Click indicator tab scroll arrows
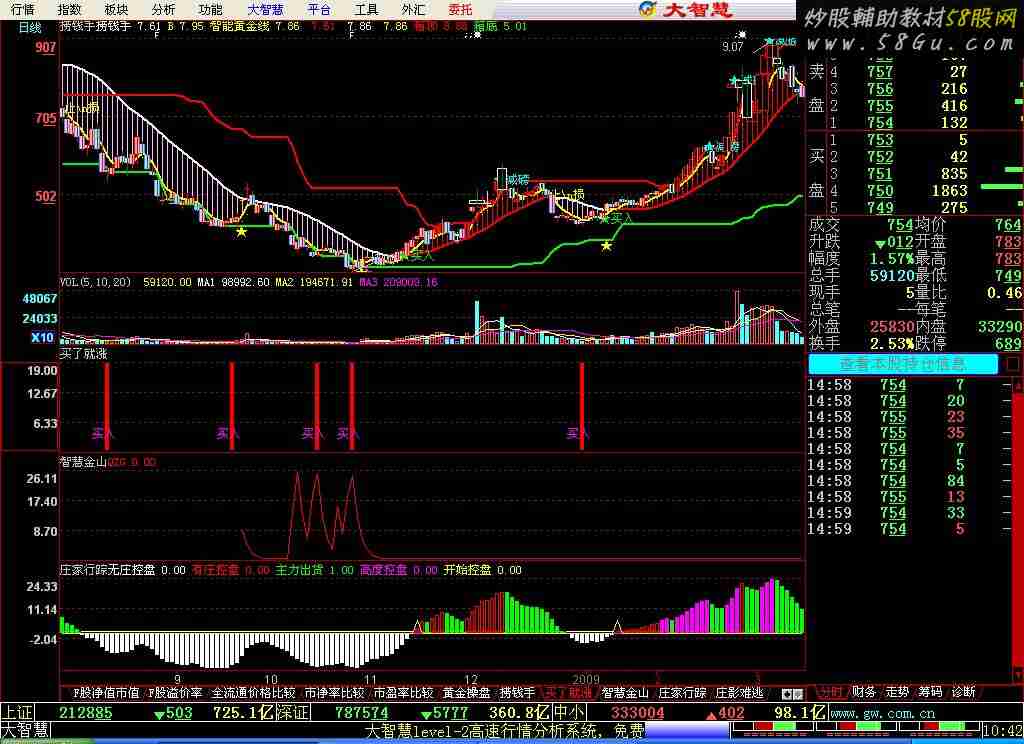 point(792,694)
